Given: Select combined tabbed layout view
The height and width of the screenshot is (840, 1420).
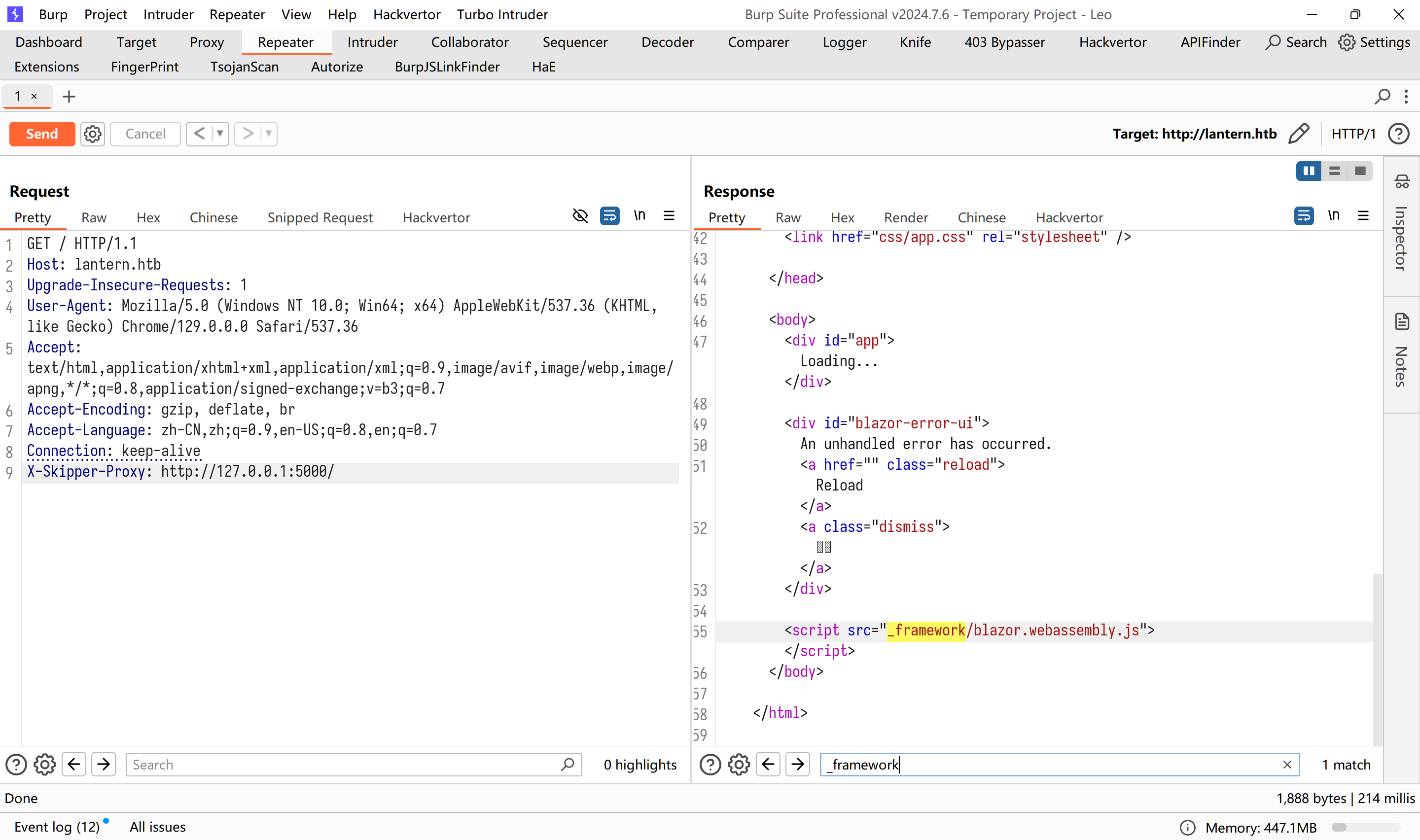Looking at the screenshot, I should pyautogui.click(x=1360, y=171).
